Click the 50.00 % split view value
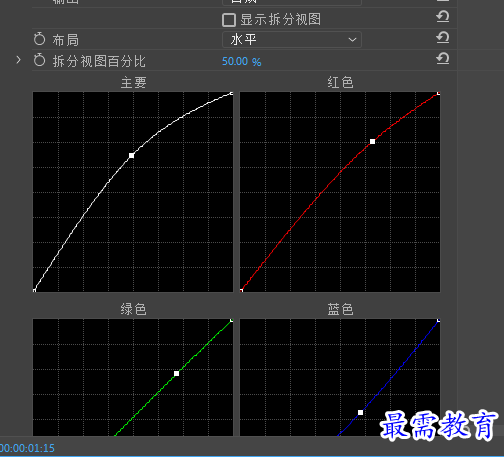The width and height of the screenshot is (504, 457). coord(242,61)
